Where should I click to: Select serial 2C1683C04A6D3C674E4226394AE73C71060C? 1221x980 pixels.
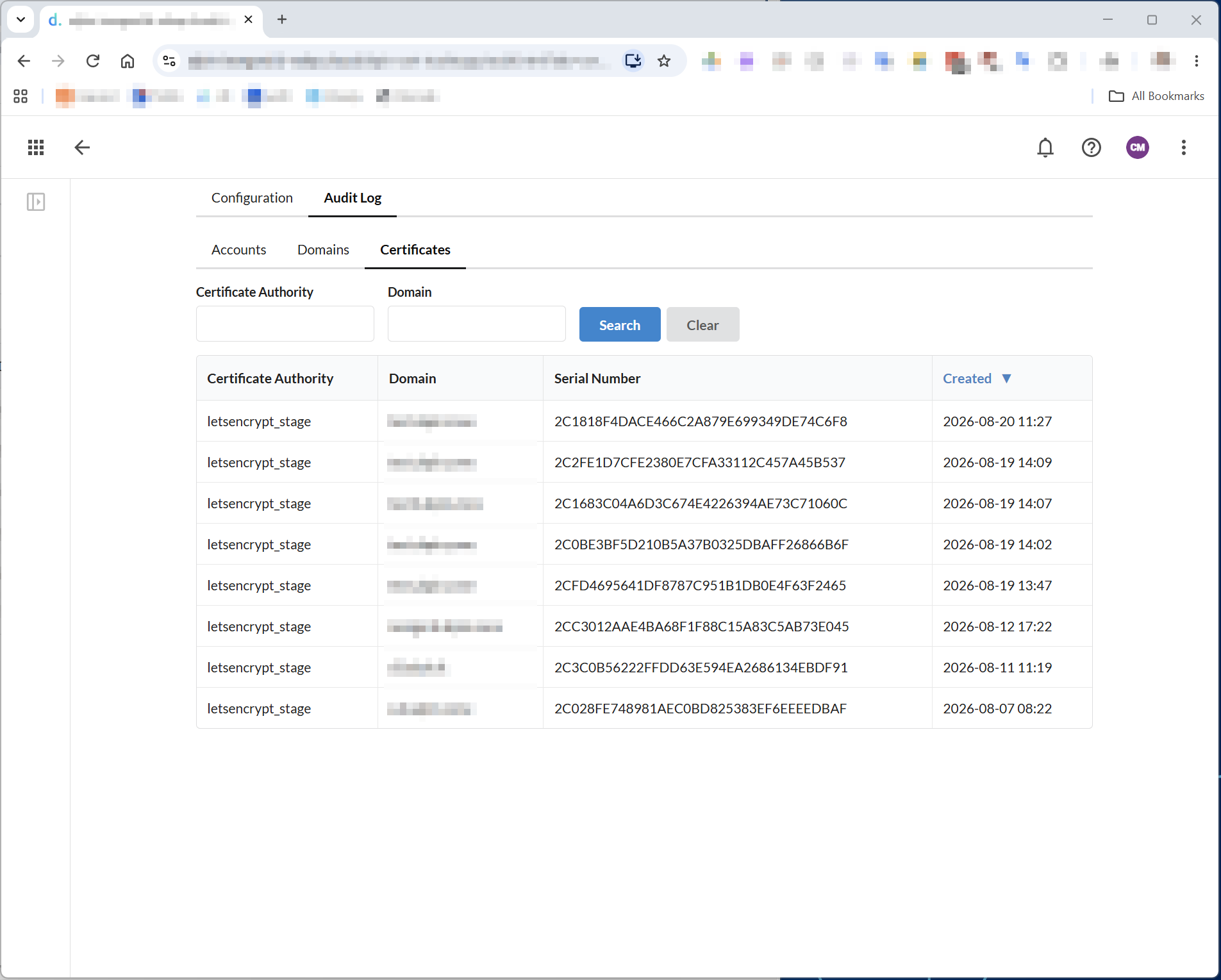click(x=701, y=504)
